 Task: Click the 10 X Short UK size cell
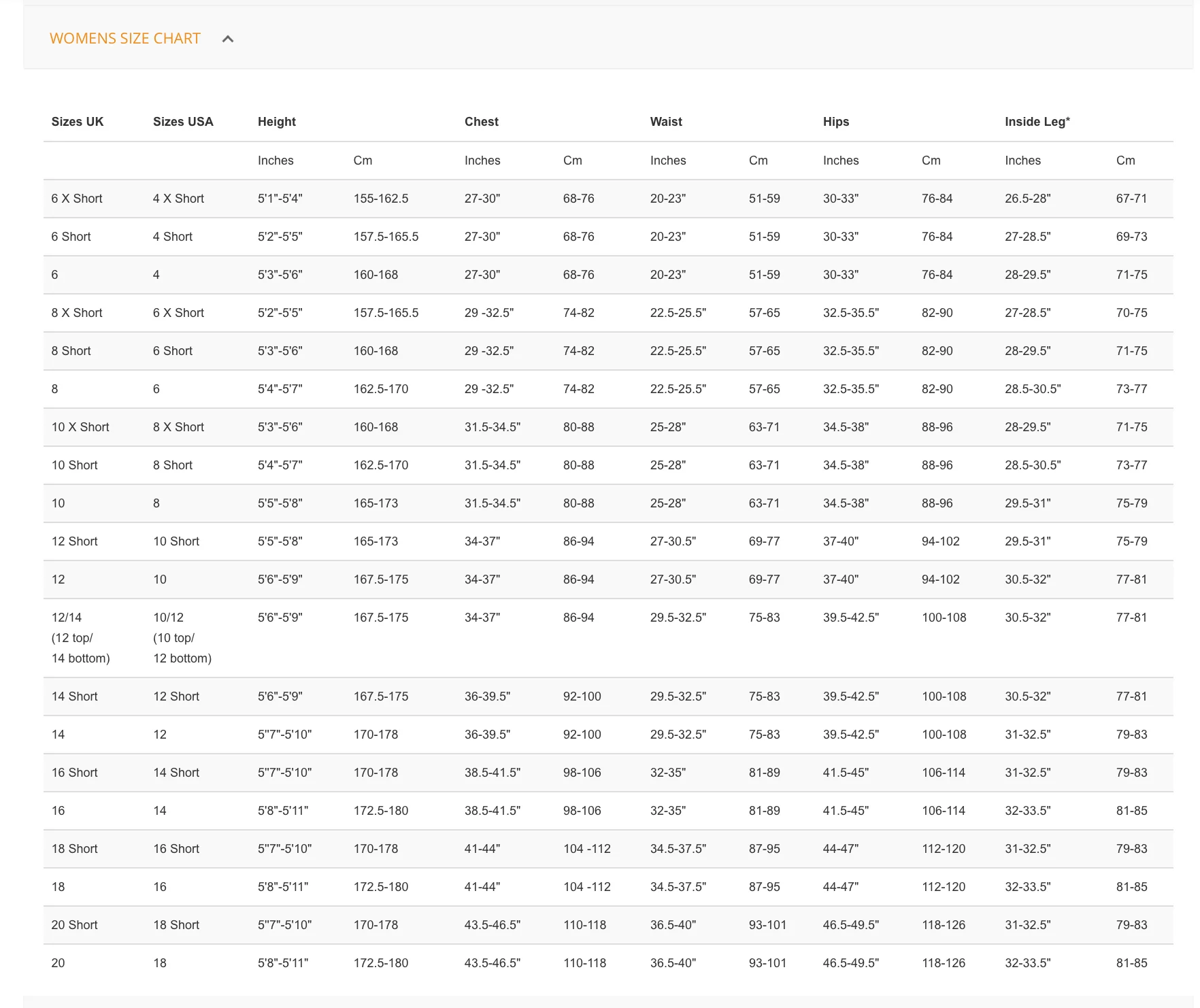(80, 427)
